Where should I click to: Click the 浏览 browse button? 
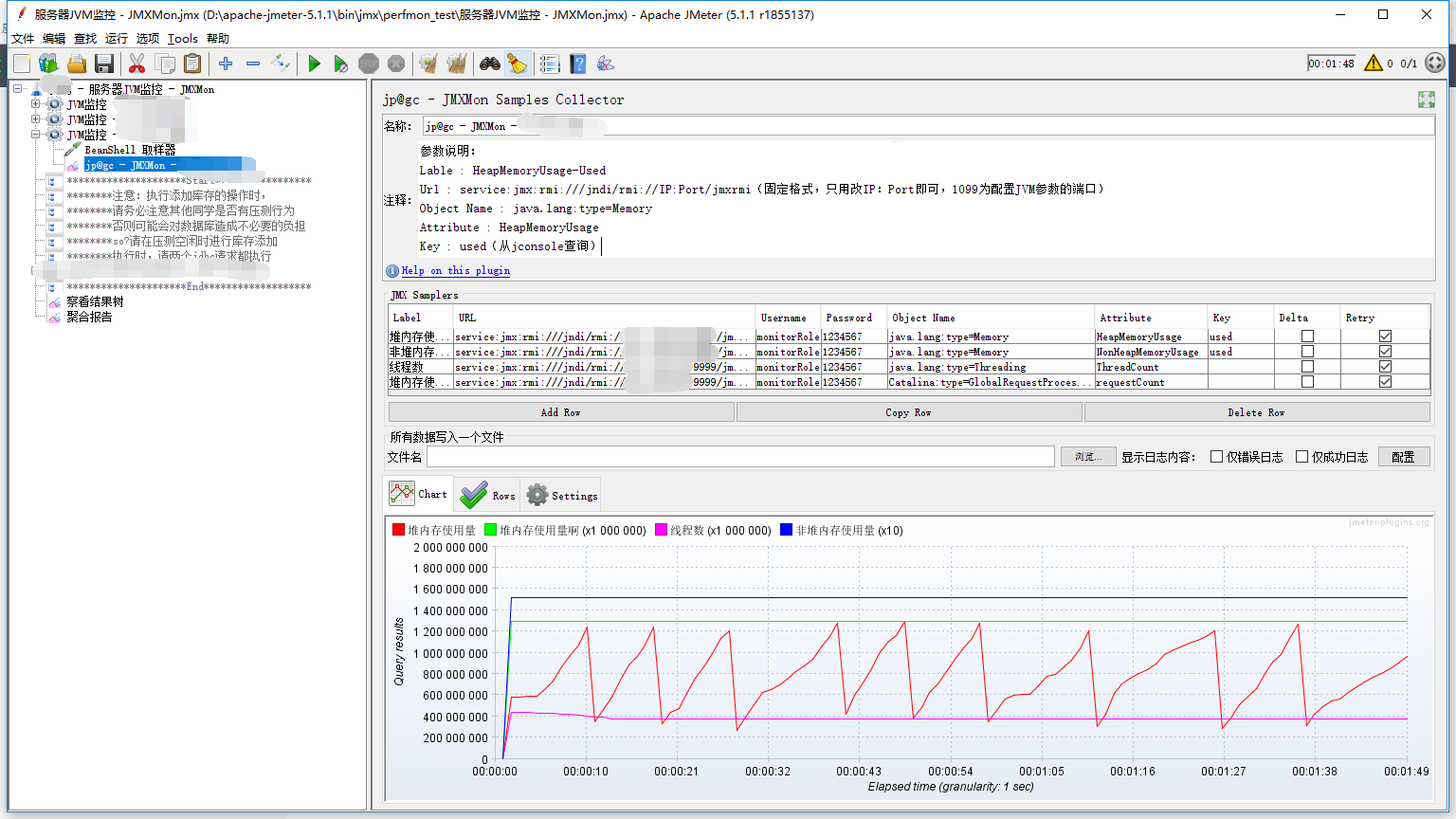[1087, 457]
